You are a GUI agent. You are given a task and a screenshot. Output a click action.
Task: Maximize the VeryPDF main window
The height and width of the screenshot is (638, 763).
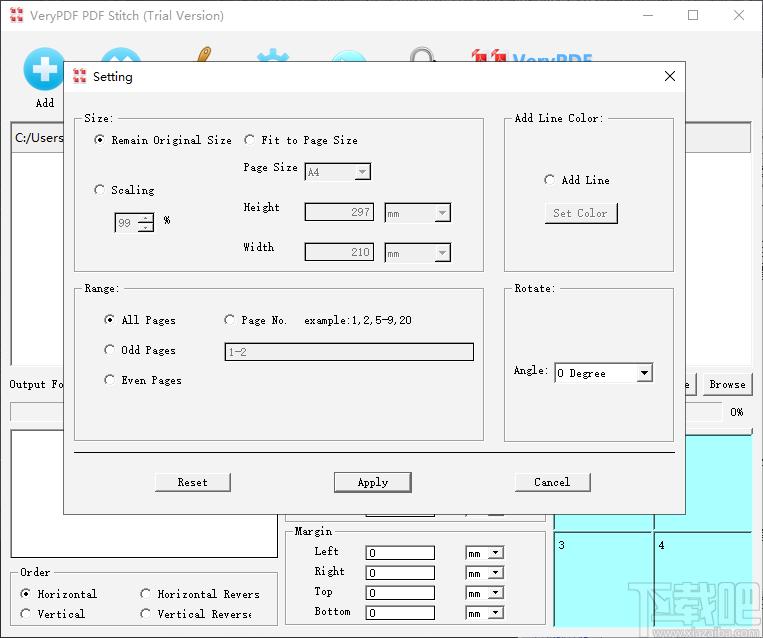[693, 15]
